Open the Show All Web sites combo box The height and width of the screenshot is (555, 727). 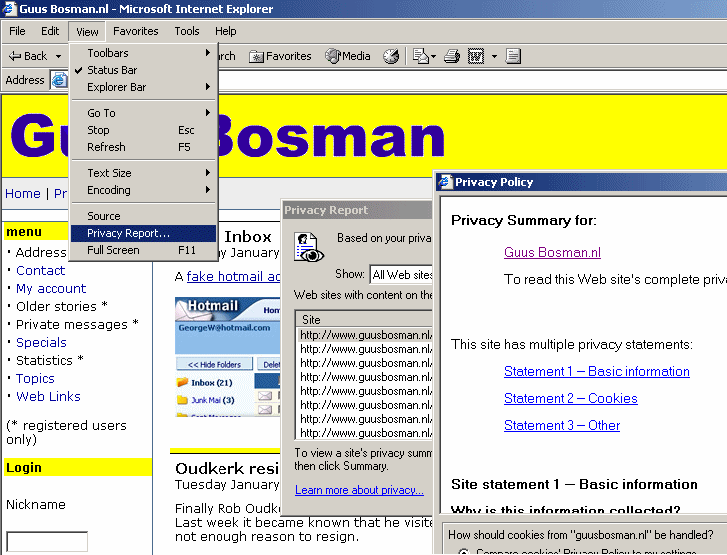(x=401, y=274)
